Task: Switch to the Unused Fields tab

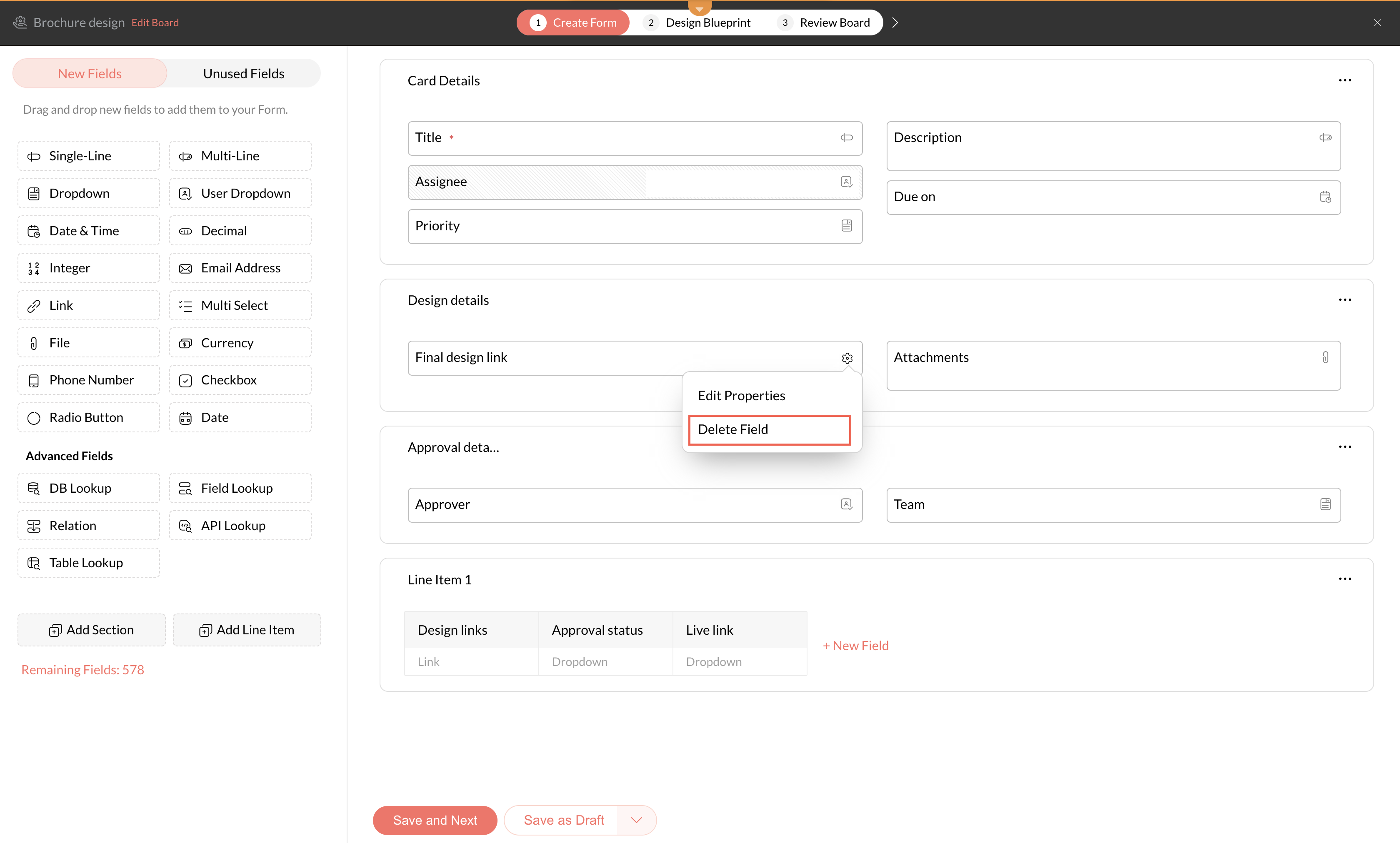Action: [x=243, y=73]
